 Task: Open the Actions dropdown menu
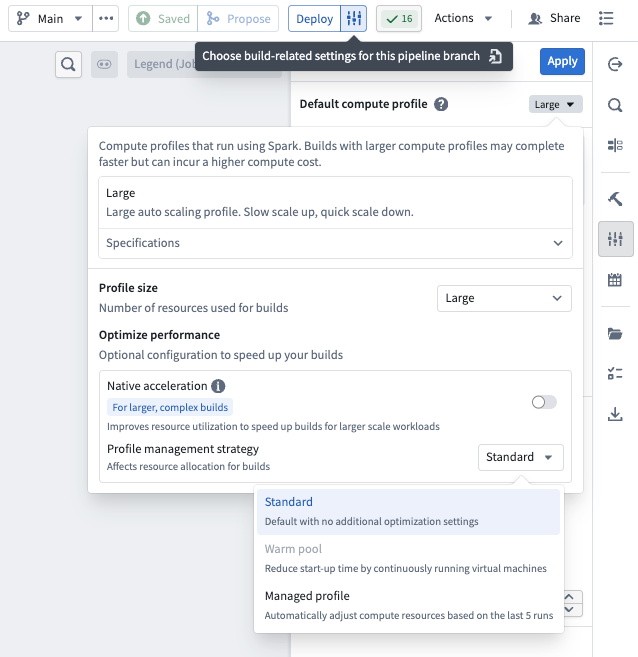pos(462,18)
